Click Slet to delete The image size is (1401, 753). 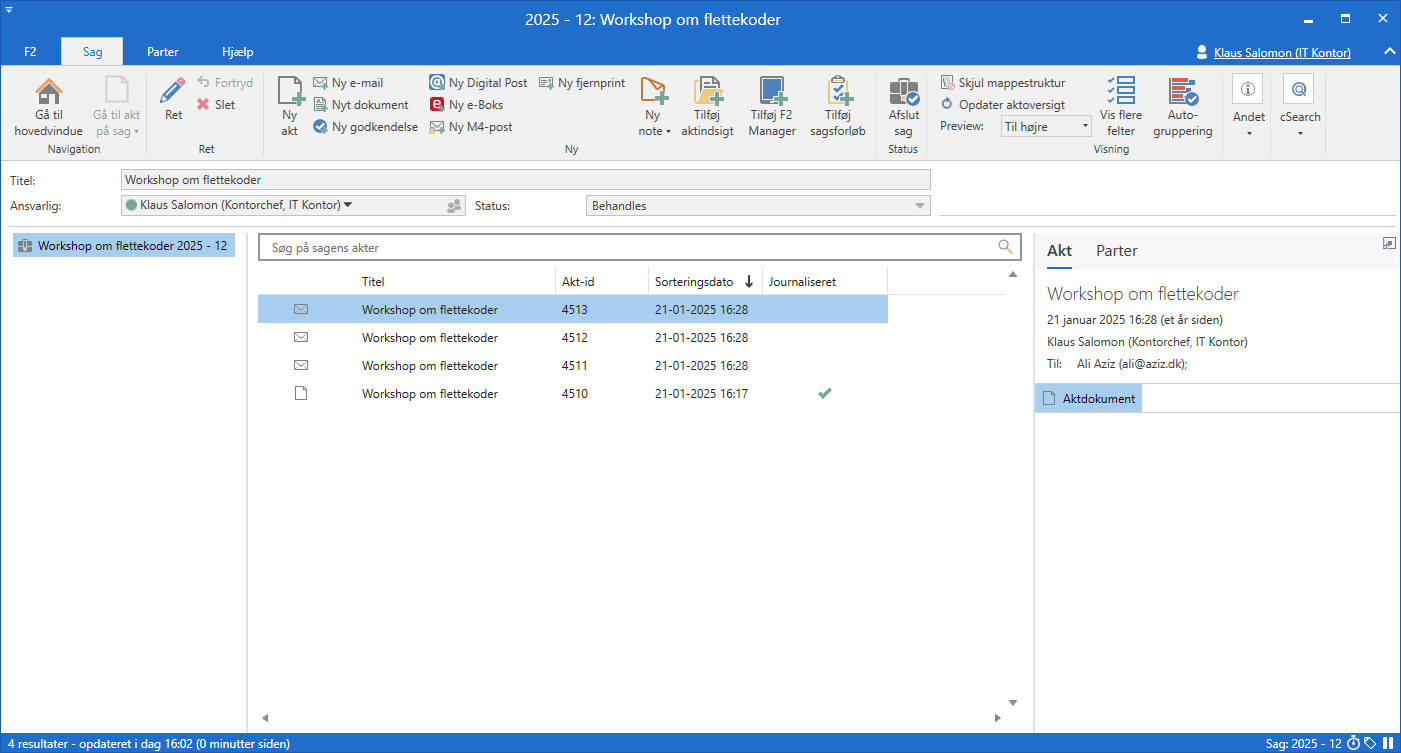click(x=216, y=105)
